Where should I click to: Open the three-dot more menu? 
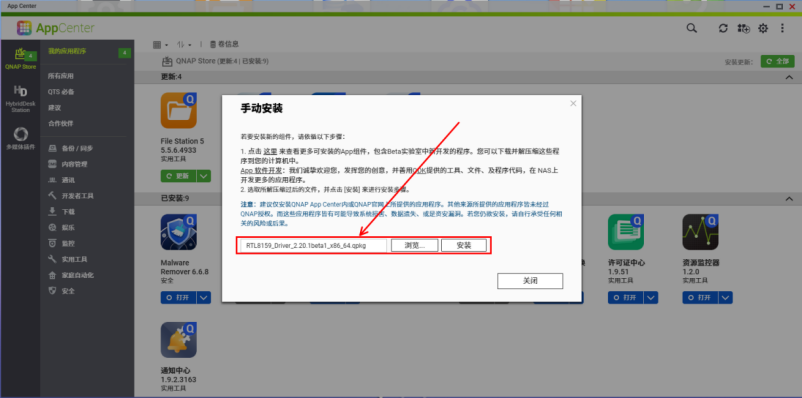tap(782, 29)
